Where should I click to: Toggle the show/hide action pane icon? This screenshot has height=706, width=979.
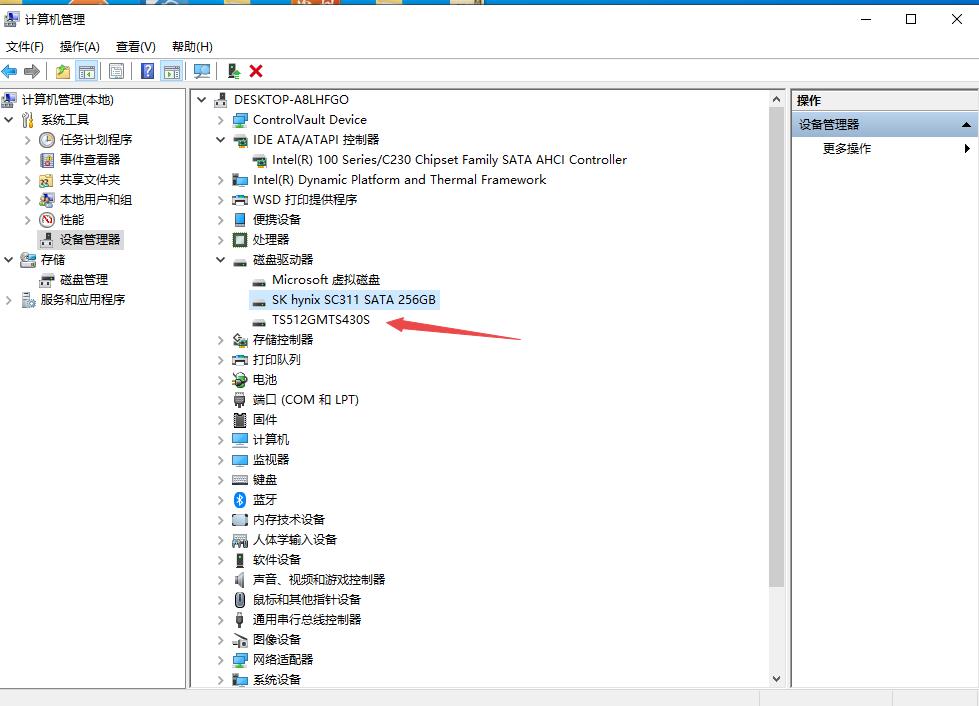coord(172,72)
